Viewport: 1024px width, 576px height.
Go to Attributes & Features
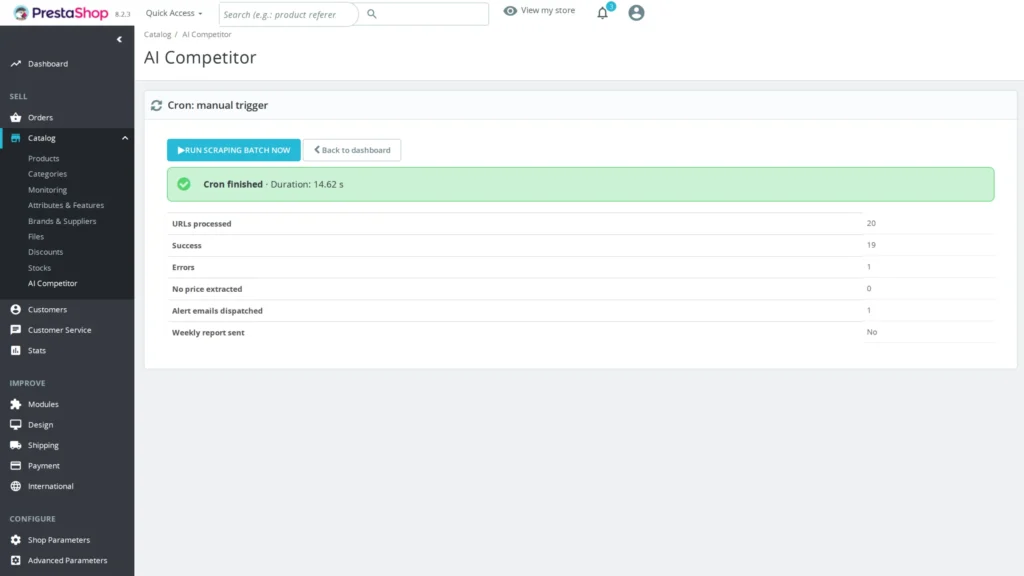[x=66, y=205]
